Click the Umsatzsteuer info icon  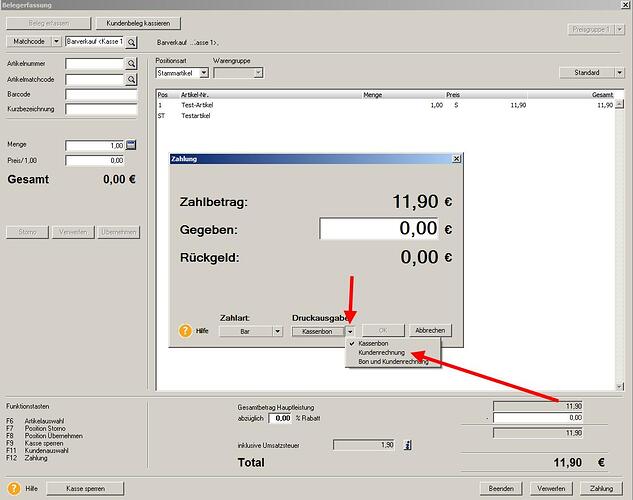(x=408, y=445)
